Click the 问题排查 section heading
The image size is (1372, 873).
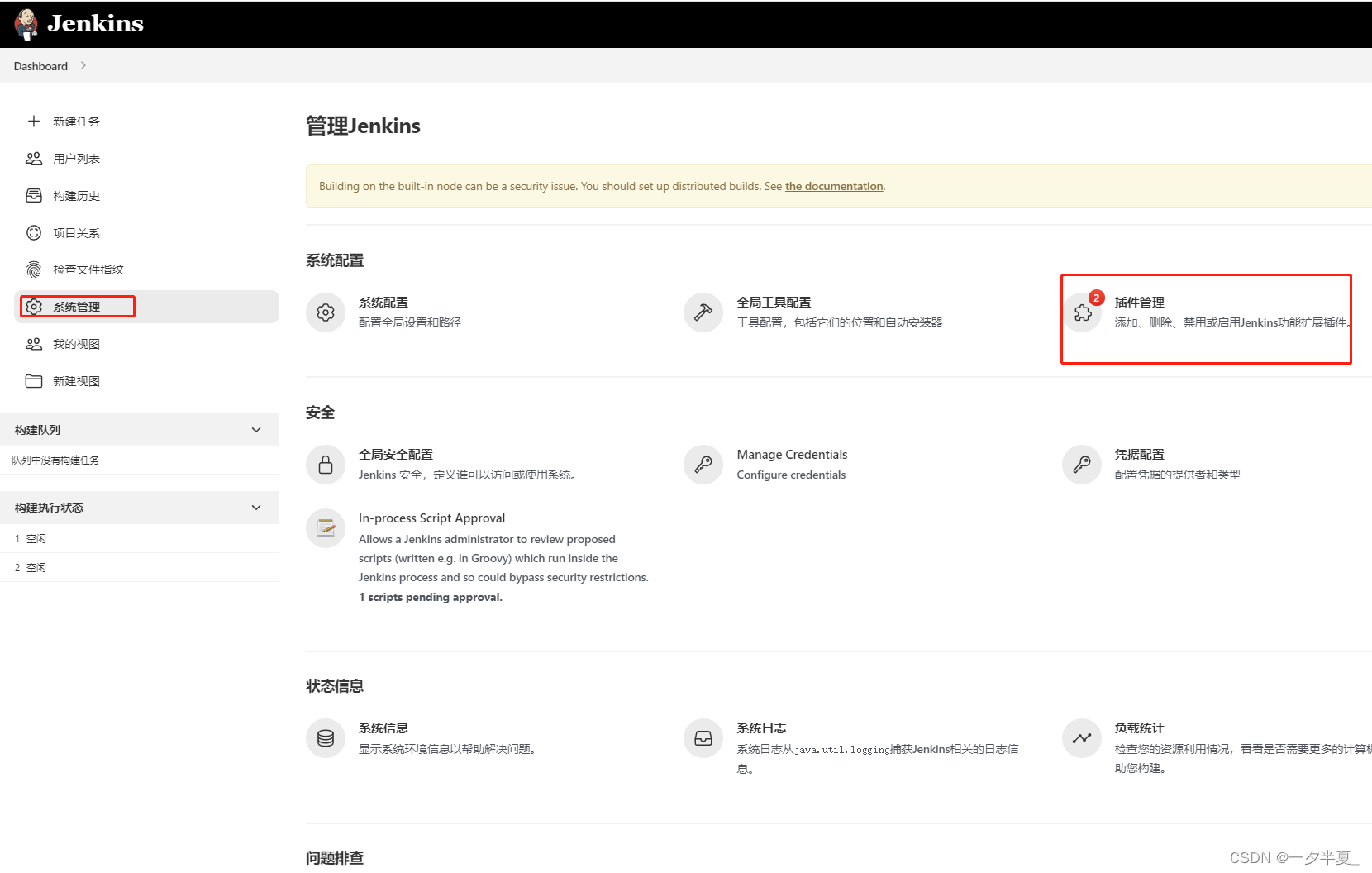pos(335,858)
